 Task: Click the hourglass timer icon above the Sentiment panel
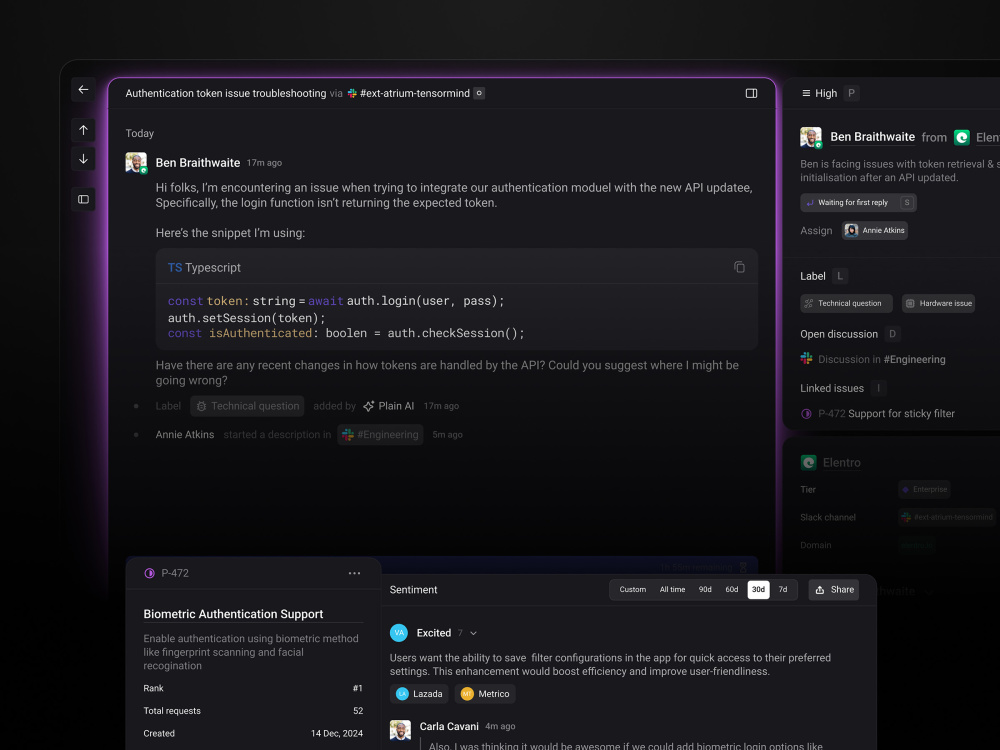pyautogui.click(x=743, y=567)
